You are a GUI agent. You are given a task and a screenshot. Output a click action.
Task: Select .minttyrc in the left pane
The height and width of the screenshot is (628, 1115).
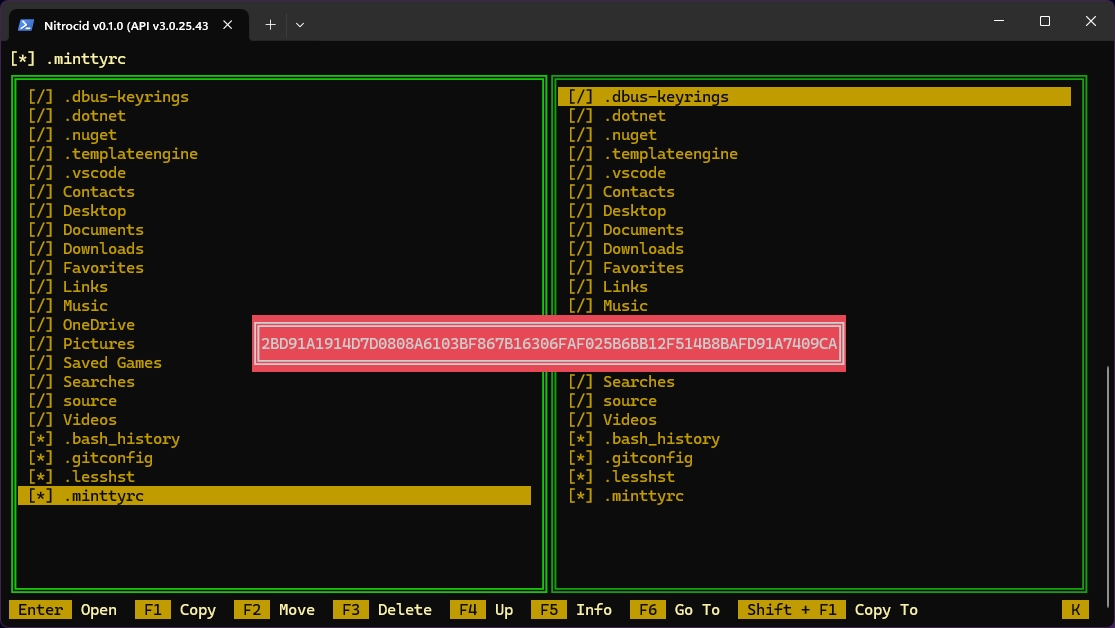pyautogui.click(x=103, y=496)
